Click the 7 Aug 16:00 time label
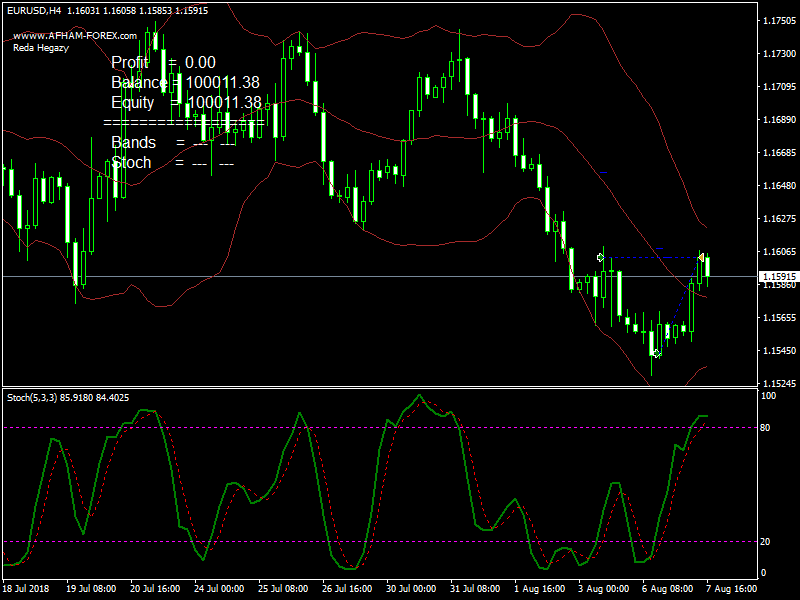The width and height of the screenshot is (800, 600). point(730,590)
